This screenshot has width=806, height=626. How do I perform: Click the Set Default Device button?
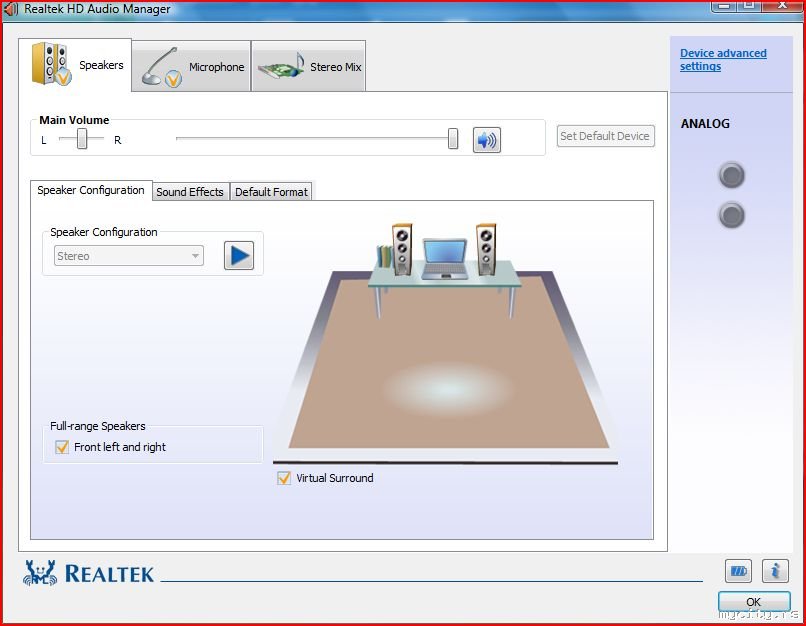[x=606, y=136]
